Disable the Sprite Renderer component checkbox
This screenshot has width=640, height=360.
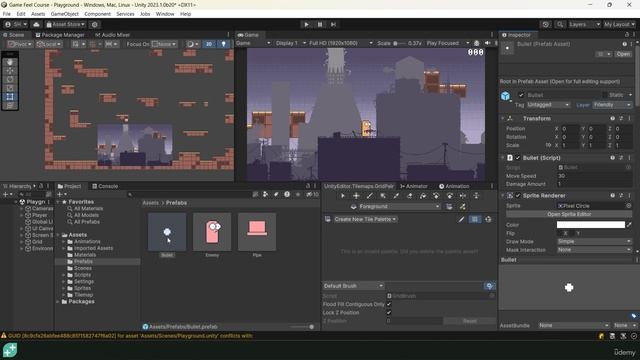click(518, 196)
